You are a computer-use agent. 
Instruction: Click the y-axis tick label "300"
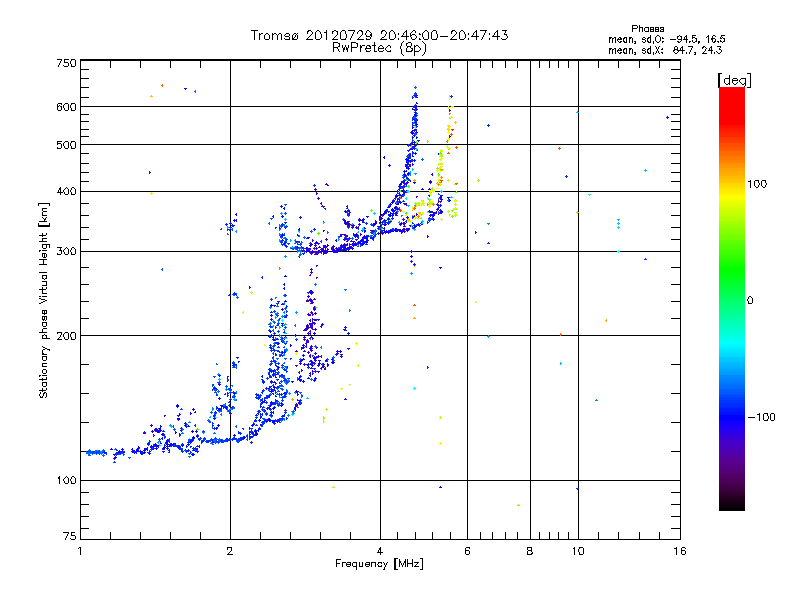coord(66,252)
